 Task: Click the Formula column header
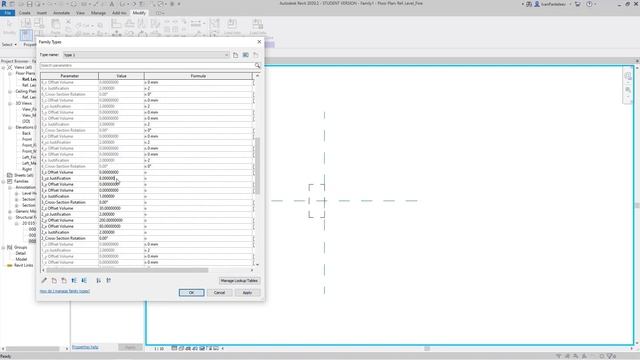point(198,76)
